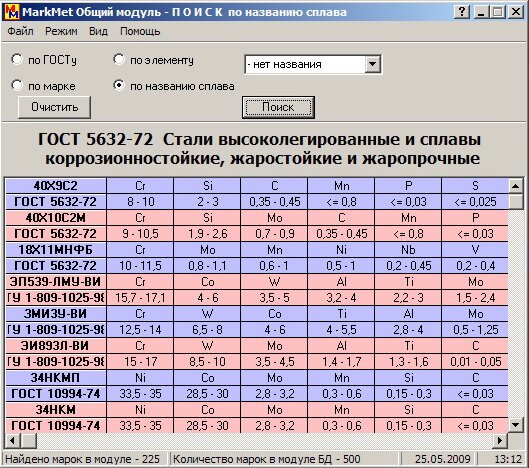Click the Поиск button
This screenshot has width=529, height=468.
278,107
